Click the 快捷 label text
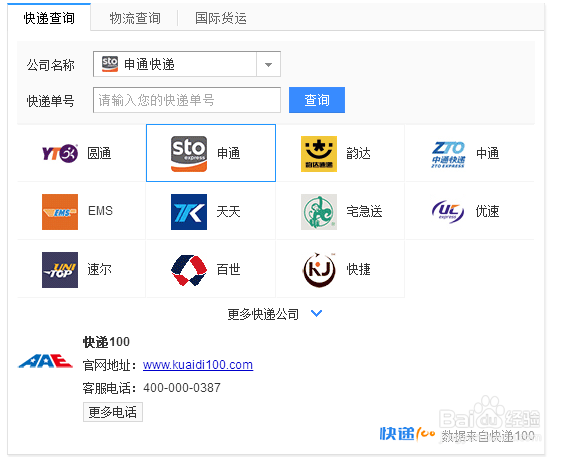573x457 pixels. click(x=358, y=270)
